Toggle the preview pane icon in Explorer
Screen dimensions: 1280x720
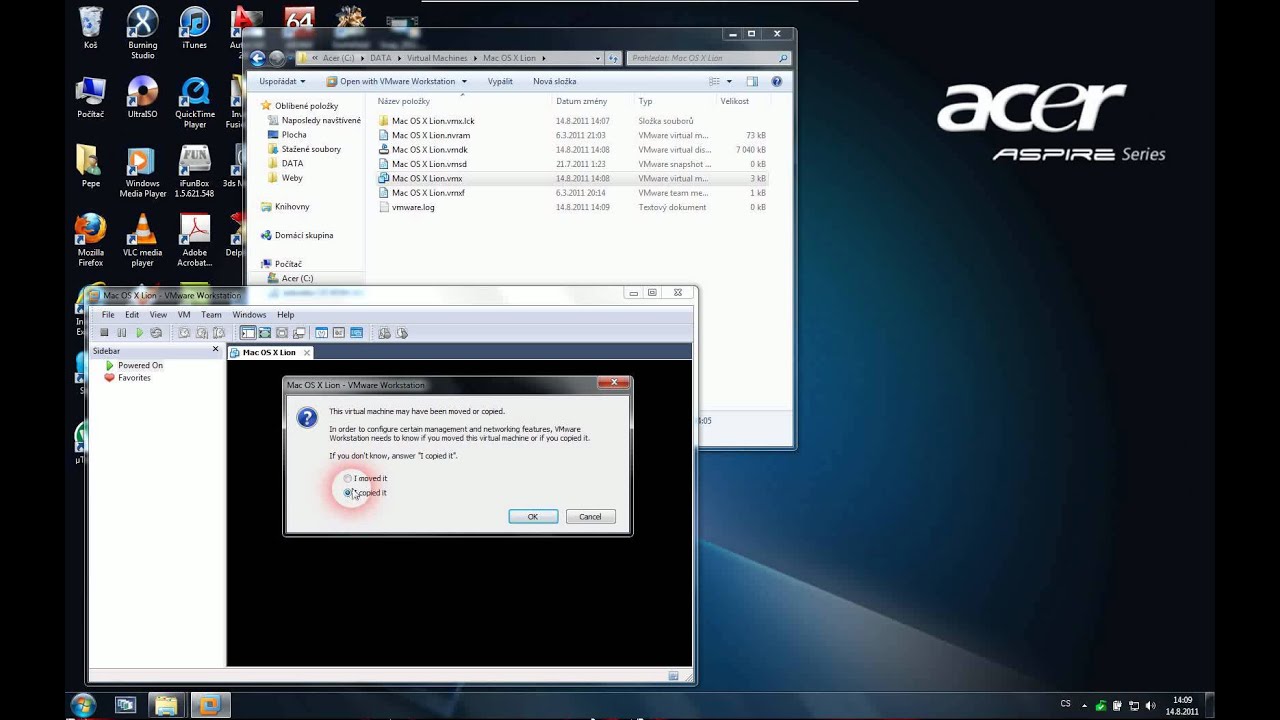pyautogui.click(x=752, y=81)
